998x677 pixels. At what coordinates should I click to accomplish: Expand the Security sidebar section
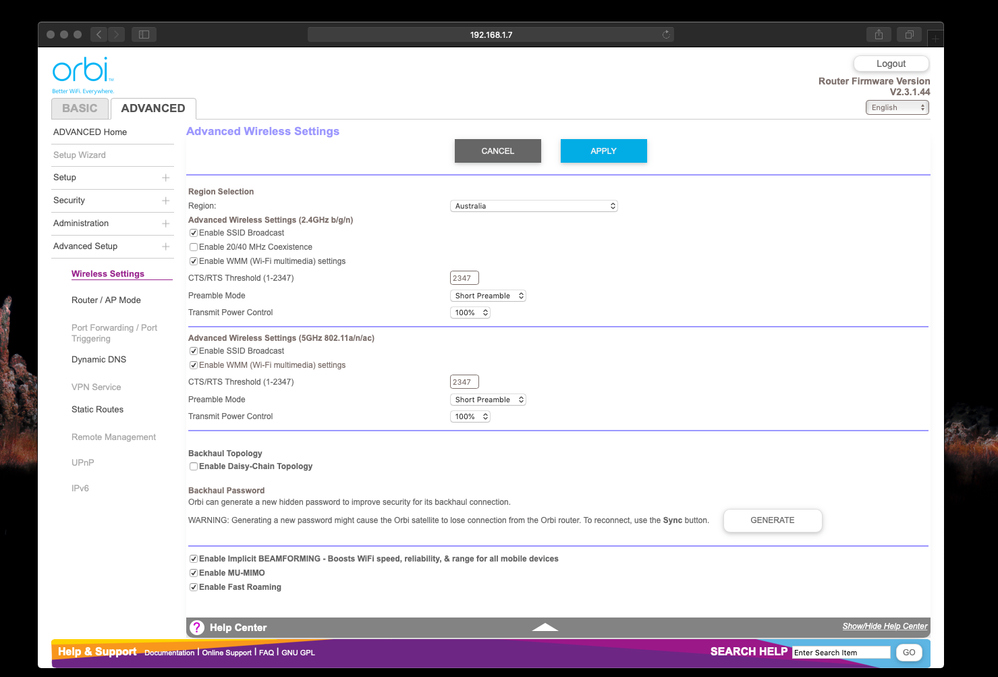point(165,200)
